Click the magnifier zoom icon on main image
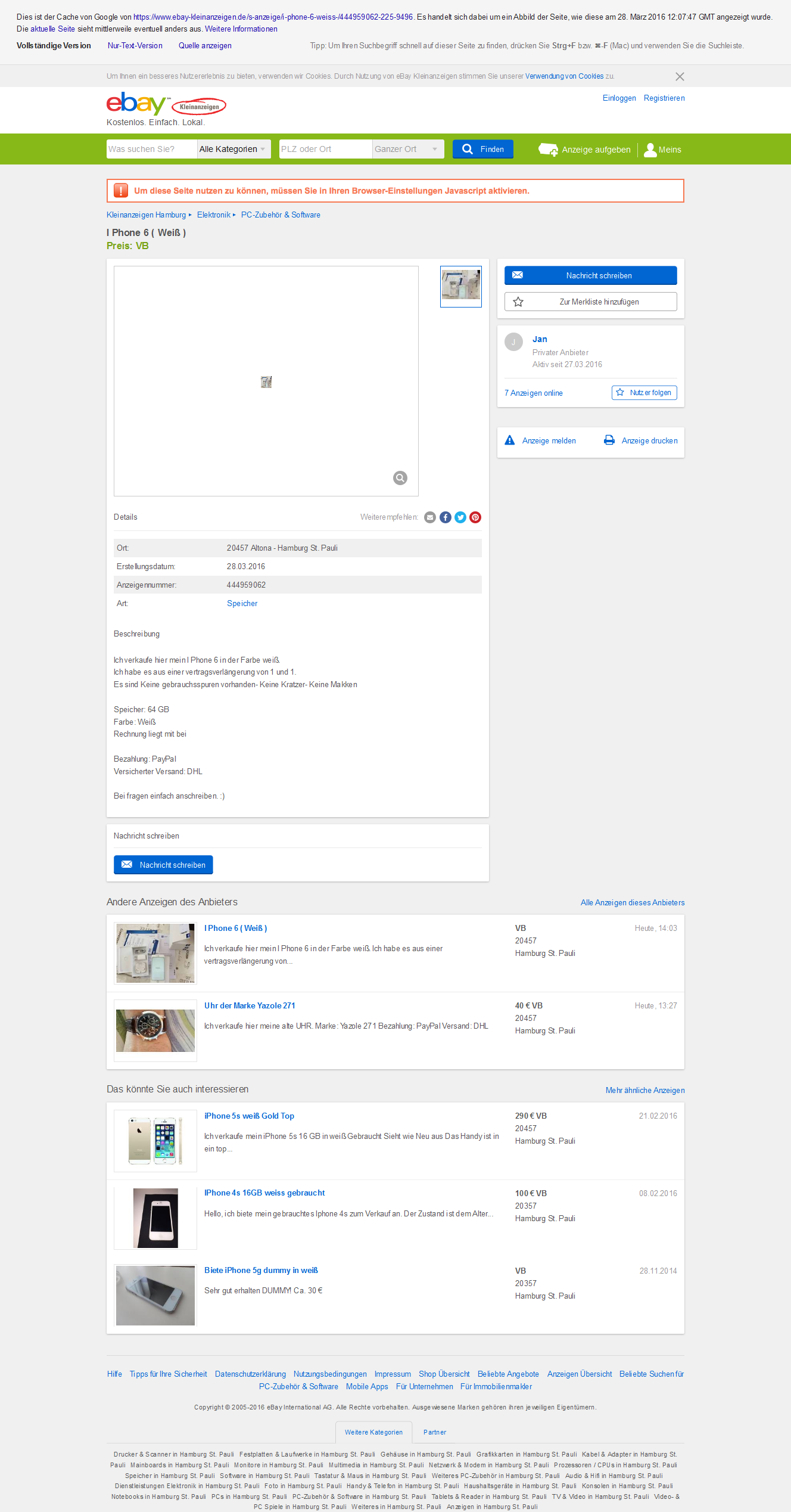 pyautogui.click(x=400, y=477)
